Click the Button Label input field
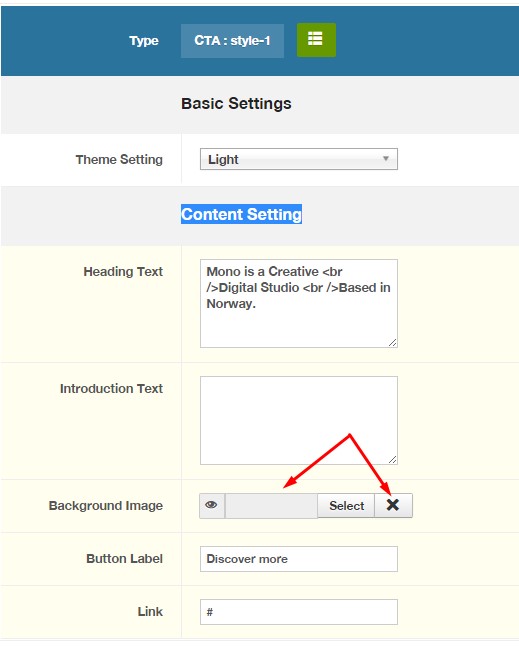The image size is (519, 669). pyautogui.click(x=299, y=559)
